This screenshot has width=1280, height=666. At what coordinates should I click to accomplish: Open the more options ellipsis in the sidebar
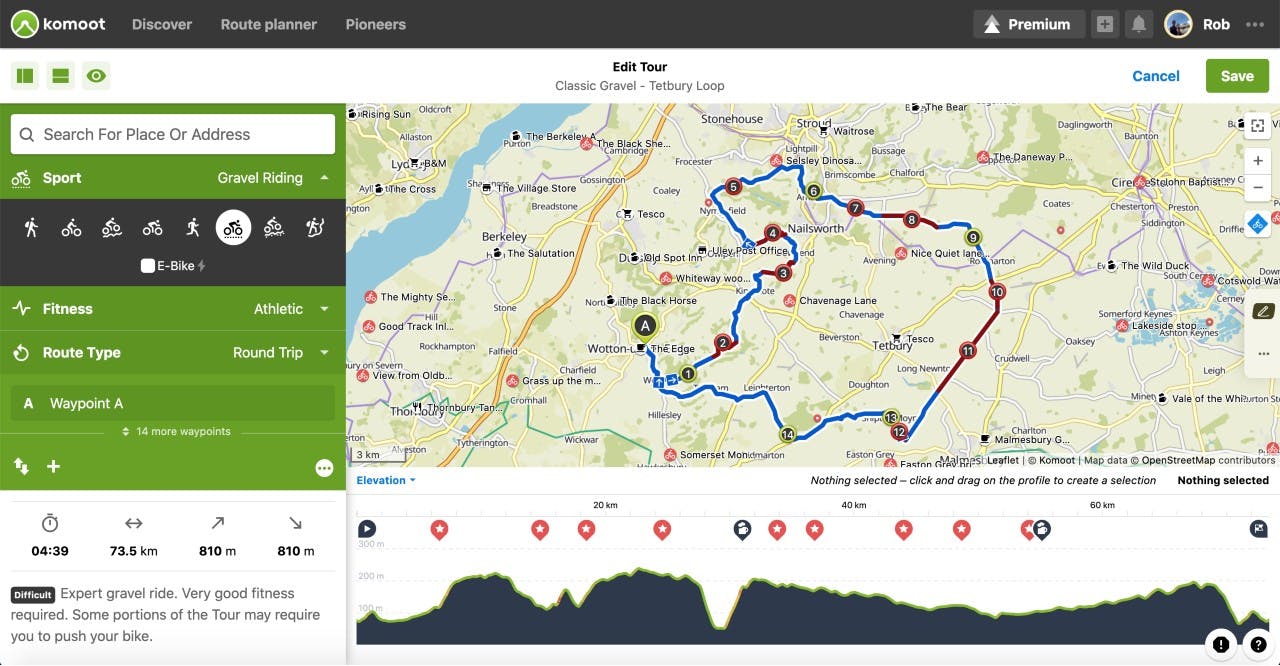pos(324,467)
